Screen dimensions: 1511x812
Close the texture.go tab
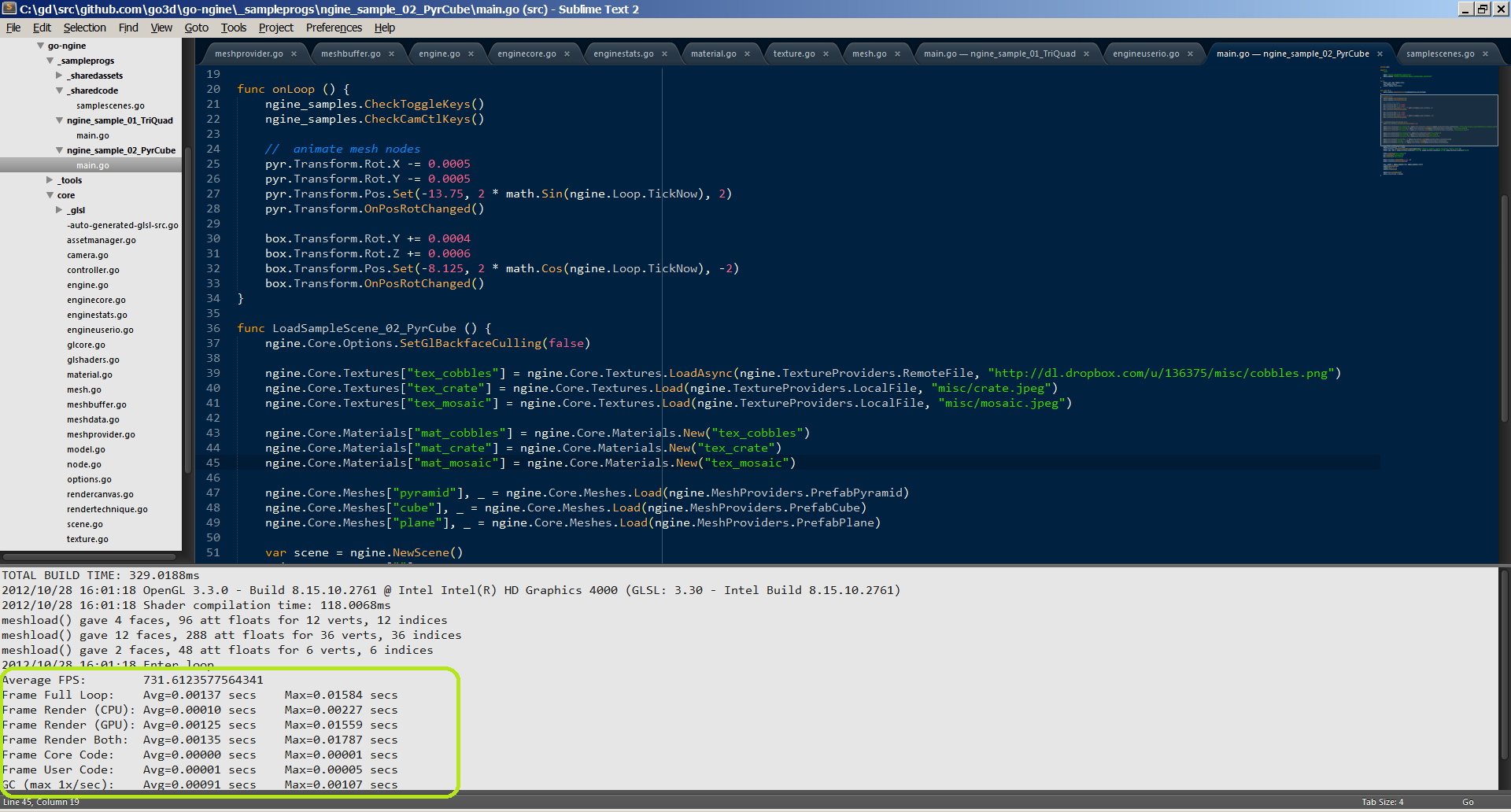826,54
